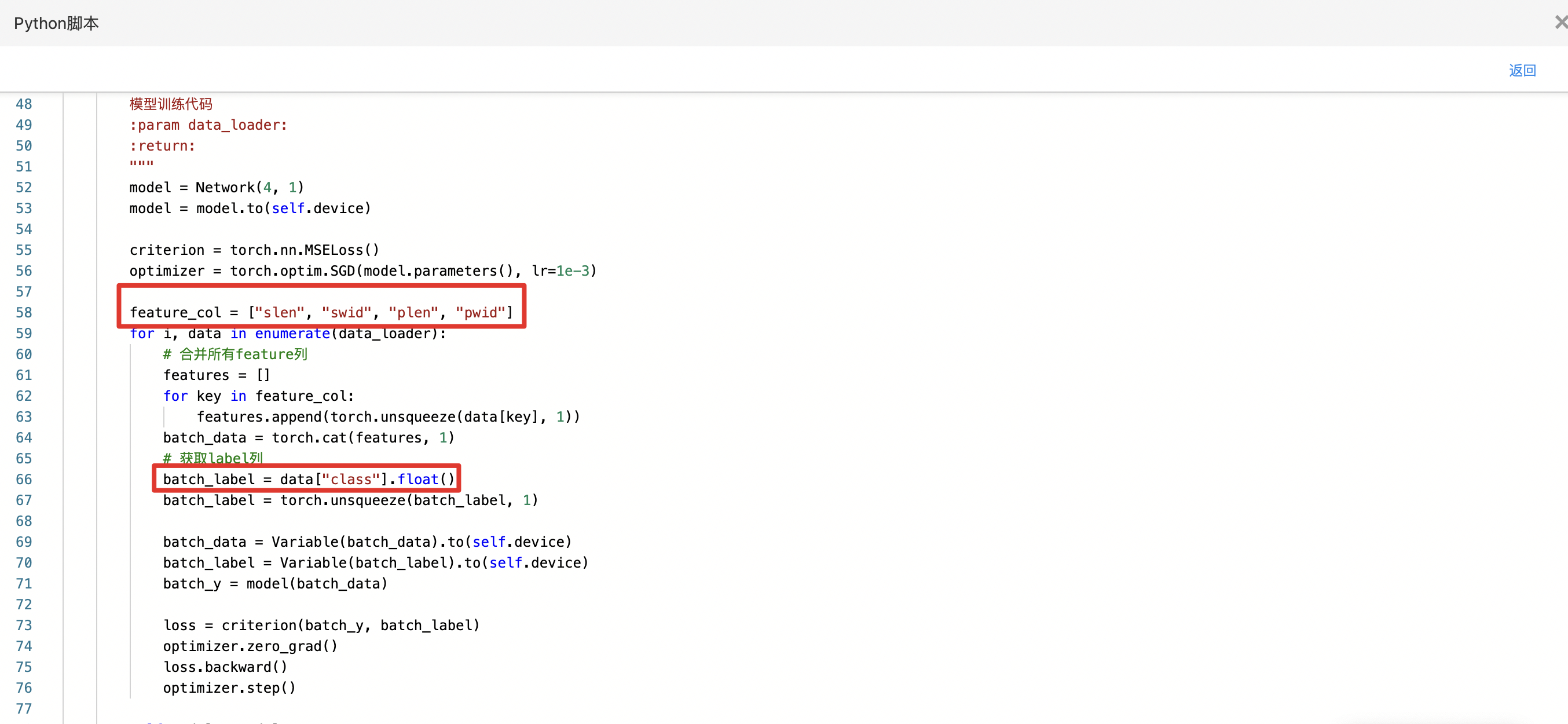Click the 'batch_data = torch.cat' line
Viewport: 1568px width, 724px height.
[x=309, y=438]
